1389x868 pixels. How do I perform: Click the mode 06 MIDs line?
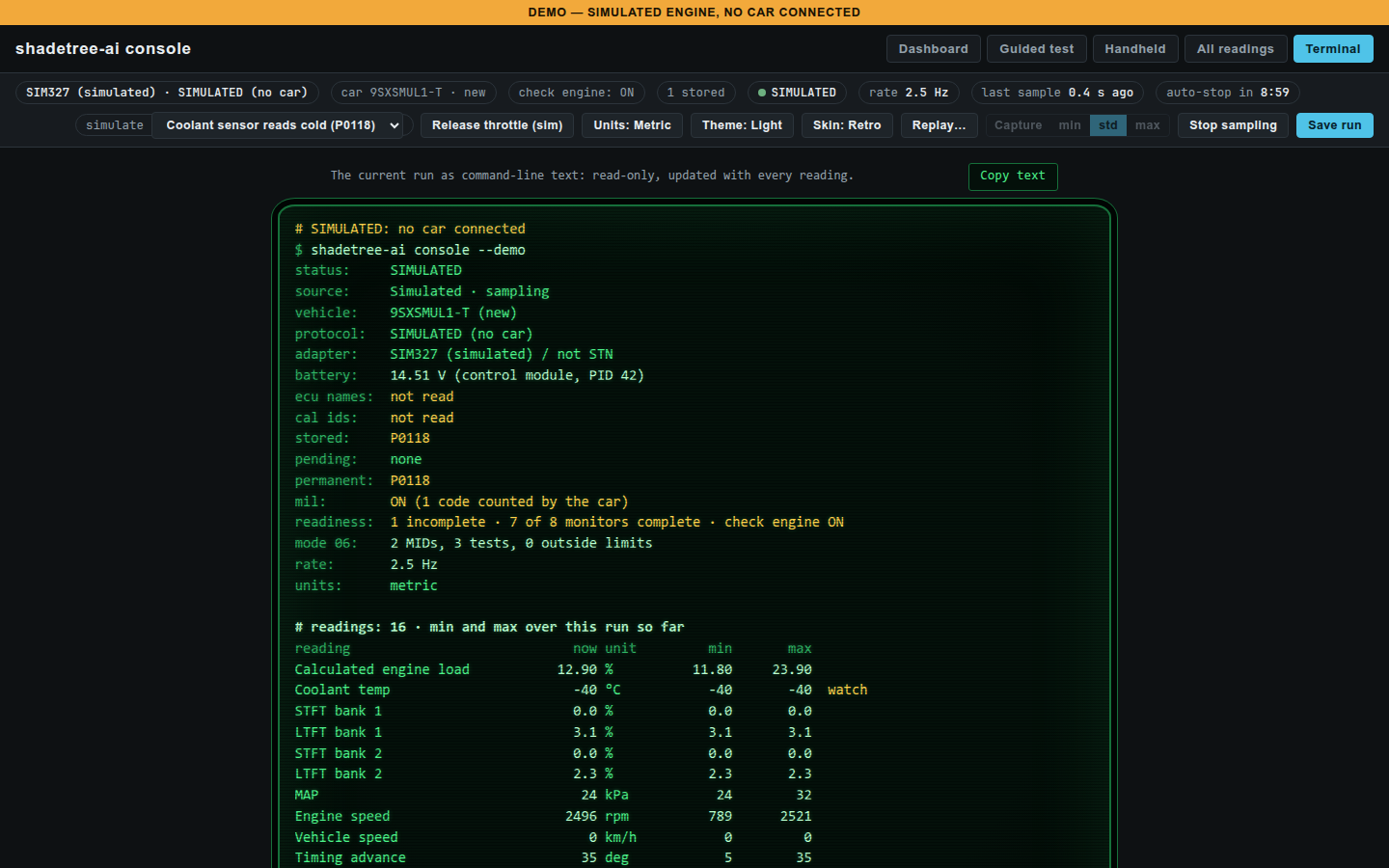pos(474,544)
